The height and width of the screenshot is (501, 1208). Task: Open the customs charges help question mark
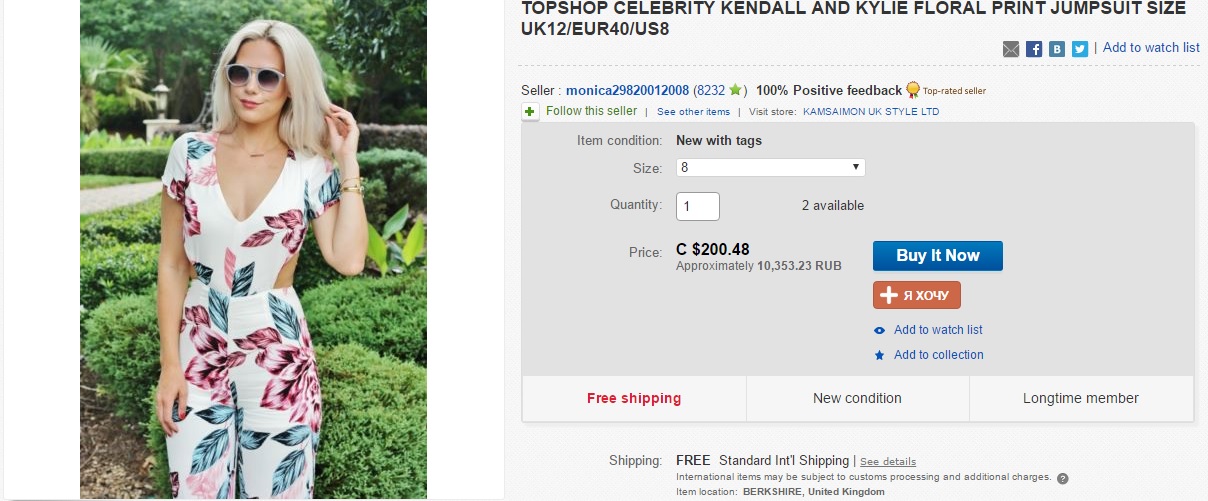pos(1063,478)
